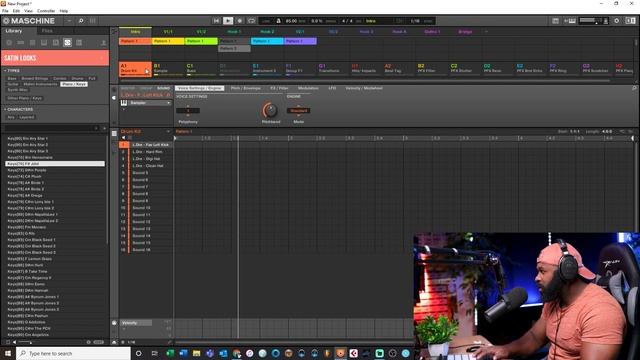Select the Drums type tag
Image resolution: width=640 pixels, height=360 pixels.
click(x=78, y=78)
